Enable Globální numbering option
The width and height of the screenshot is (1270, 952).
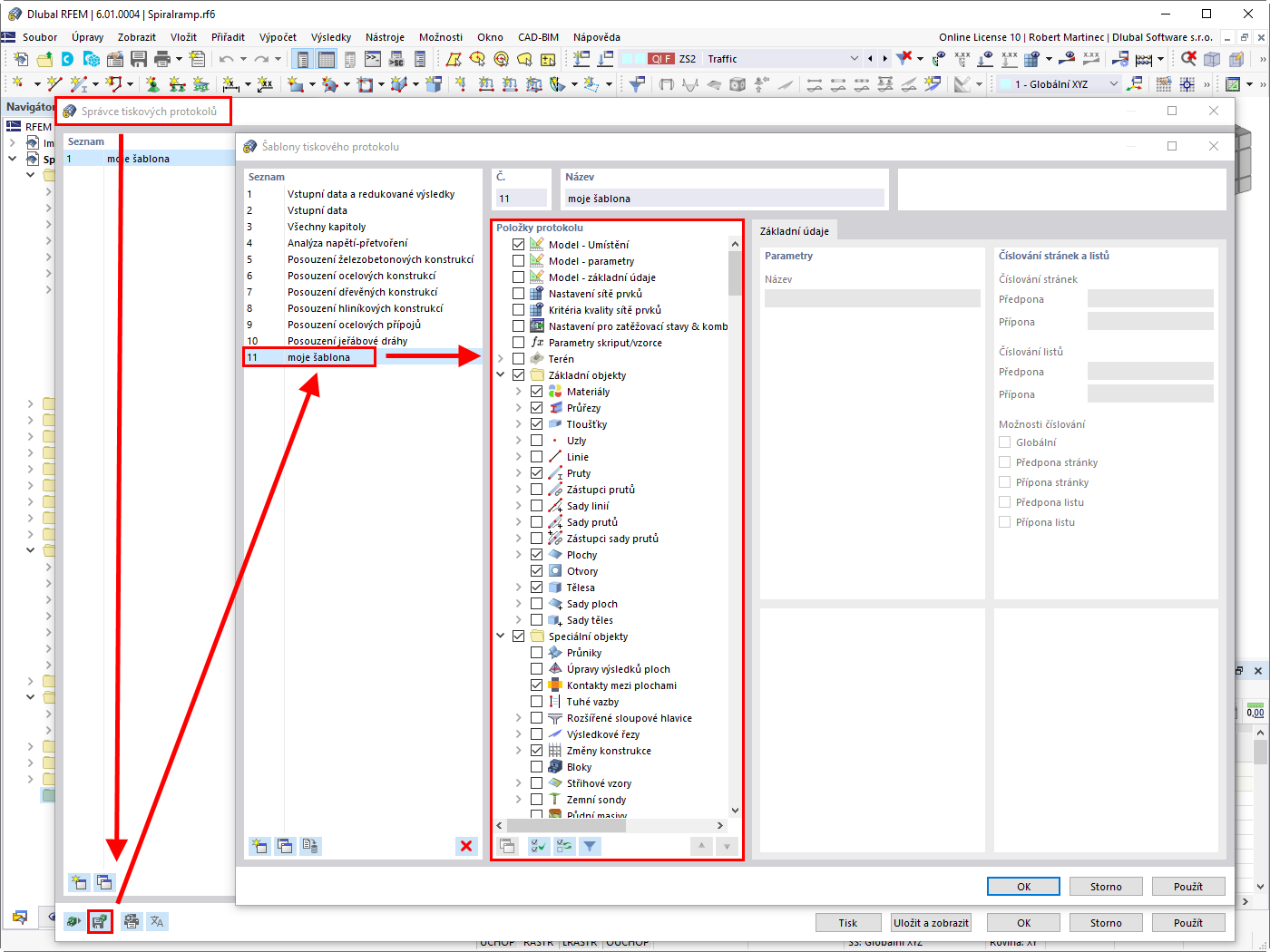click(1005, 442)
